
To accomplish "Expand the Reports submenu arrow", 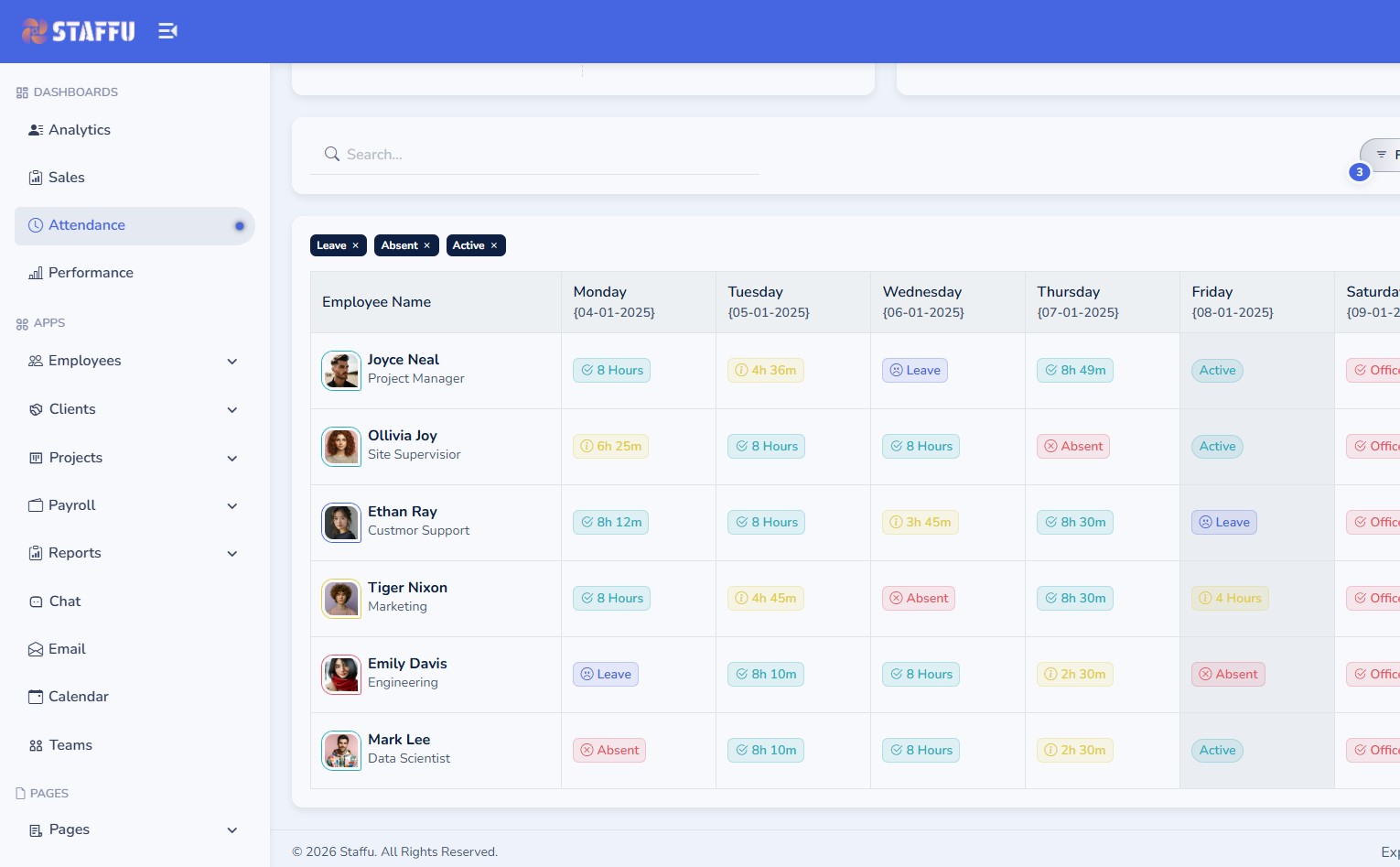I will pyautogui.click(x=232, y=554).
